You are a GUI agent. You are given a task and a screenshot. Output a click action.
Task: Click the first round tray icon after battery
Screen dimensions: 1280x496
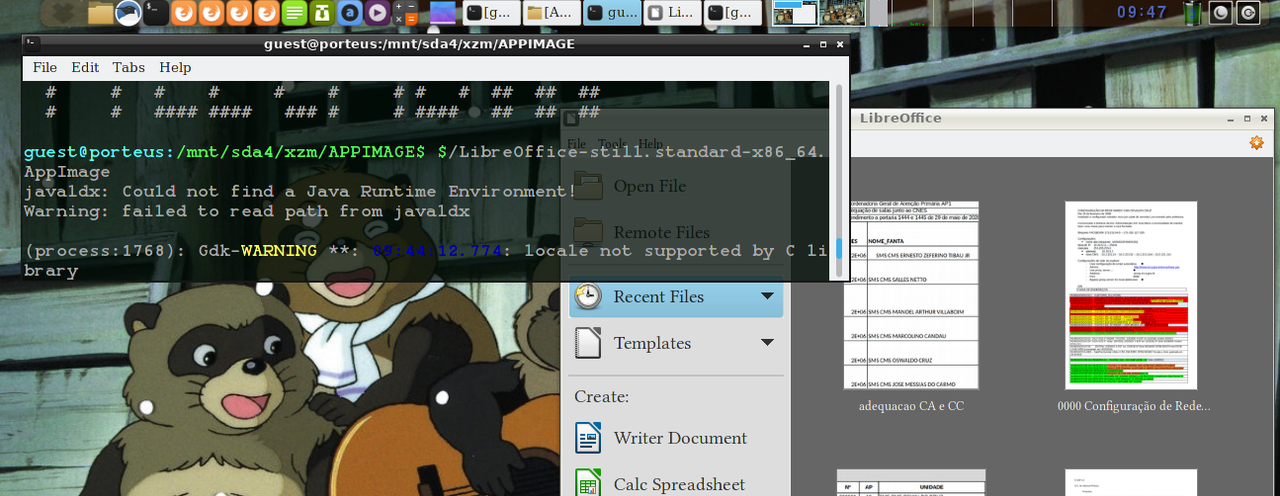click(x=1221, y=13)
